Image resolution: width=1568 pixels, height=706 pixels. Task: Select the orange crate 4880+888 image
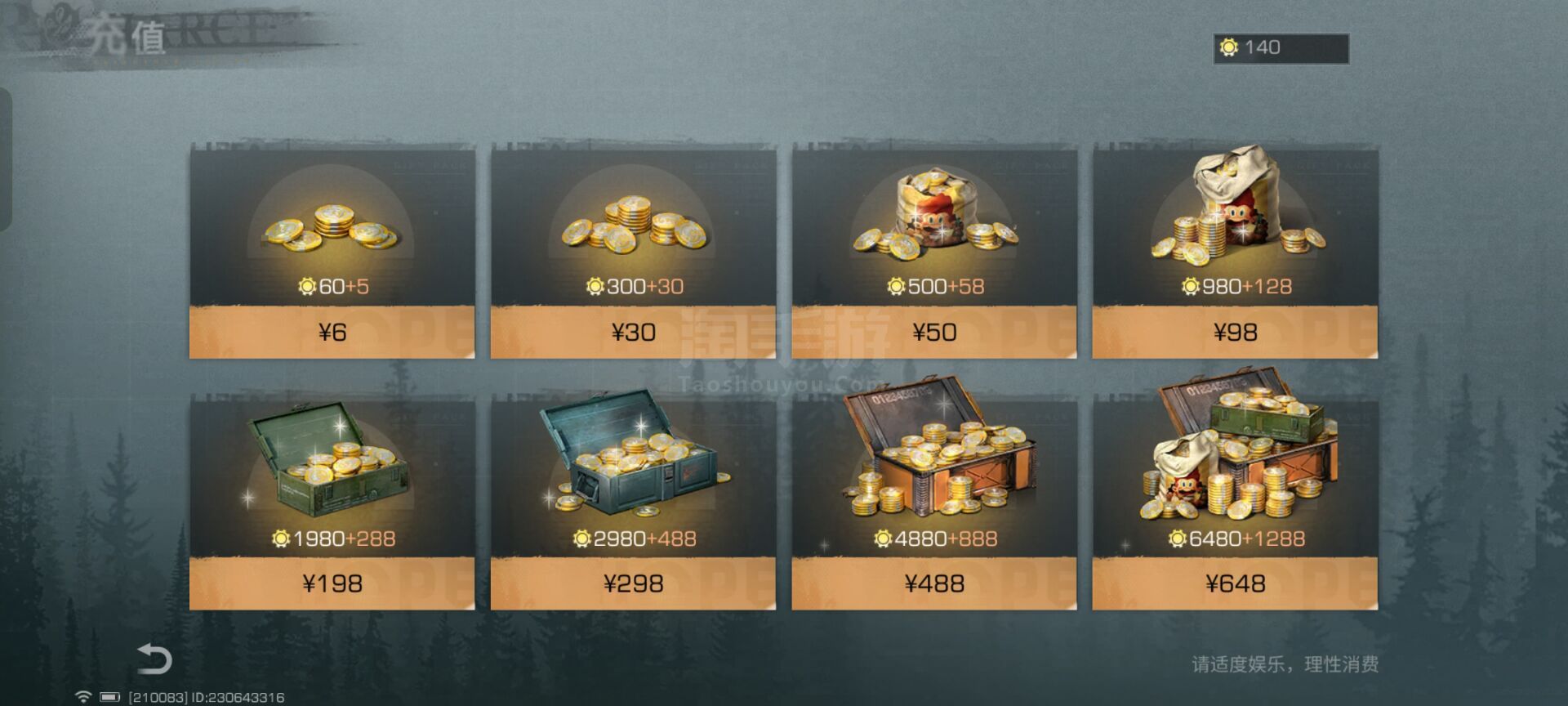(934, 449)
